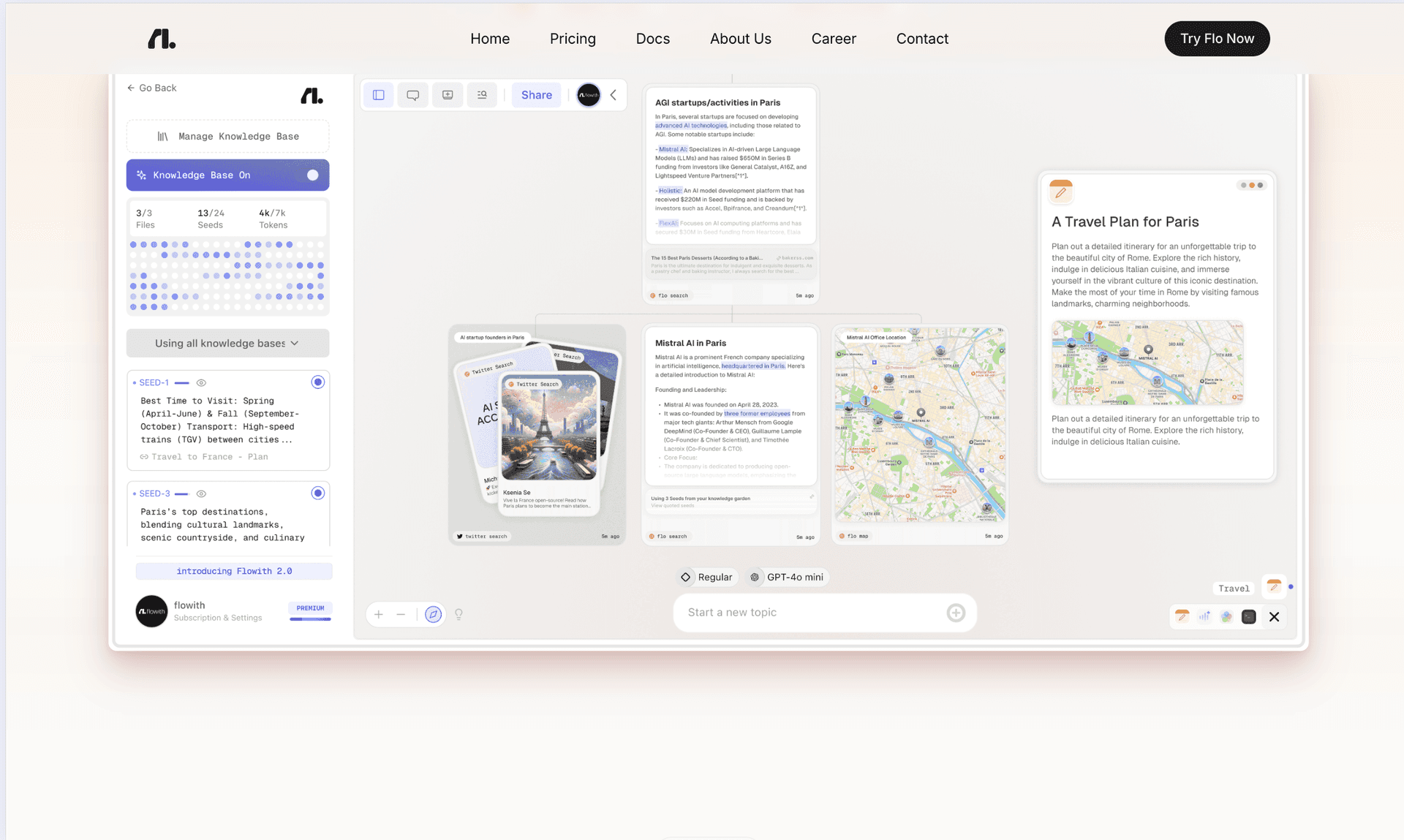The width and height of the screenshot is (1404, 840).
Task: Open Subscription & Settings
Action: [218, 618]
